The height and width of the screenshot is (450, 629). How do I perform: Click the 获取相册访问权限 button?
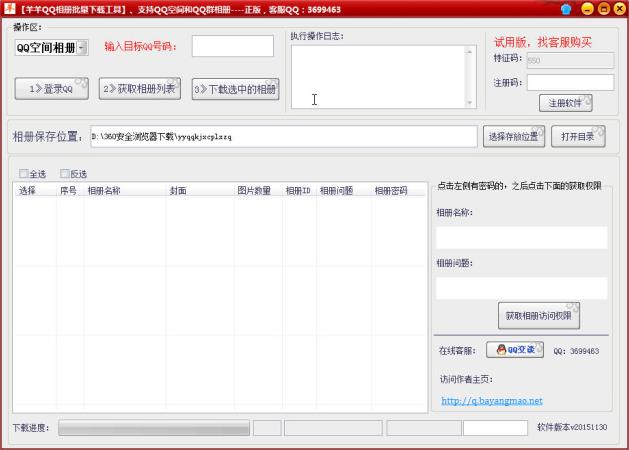click(538, 316)
